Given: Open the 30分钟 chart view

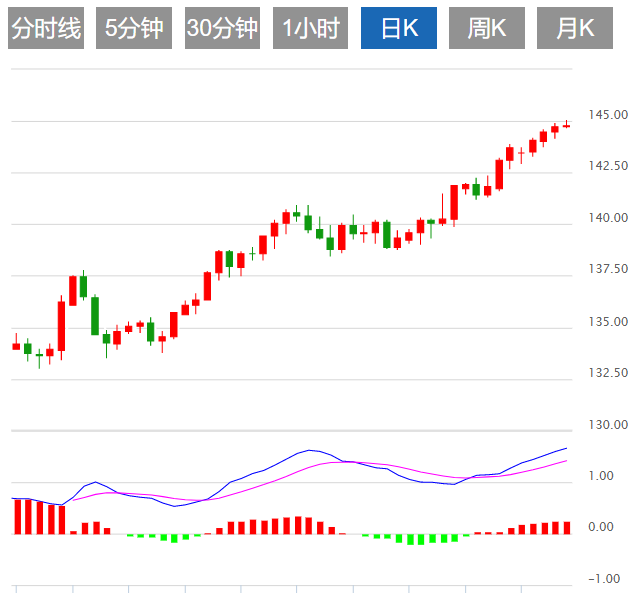Looking at the screenshot, I should tap(222, 28).
